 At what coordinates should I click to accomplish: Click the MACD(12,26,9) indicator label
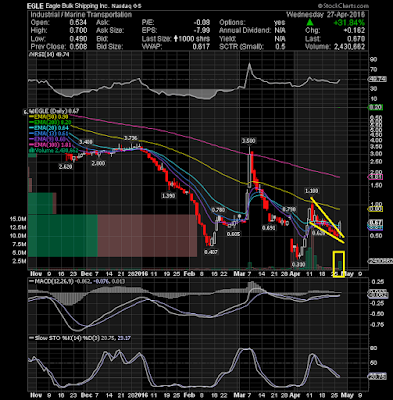pos(52,281)
